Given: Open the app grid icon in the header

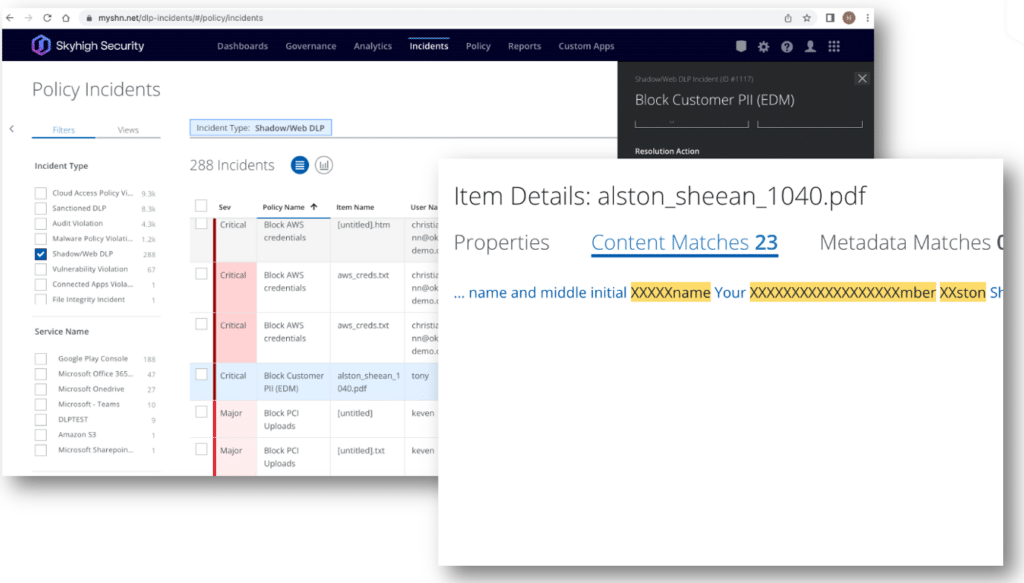Looking at the screenshot, I should [x=836, y=46].
